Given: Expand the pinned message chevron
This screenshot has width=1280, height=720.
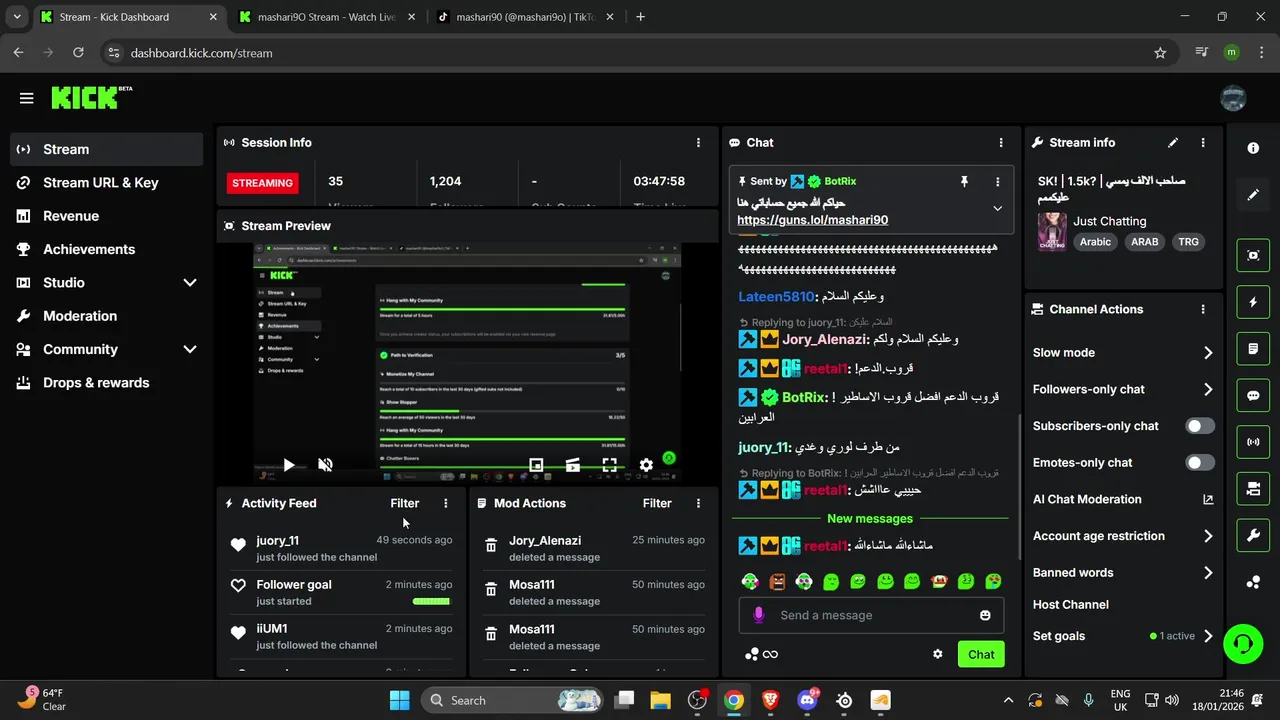Looking at the screenshot, I should pos(997,209).
